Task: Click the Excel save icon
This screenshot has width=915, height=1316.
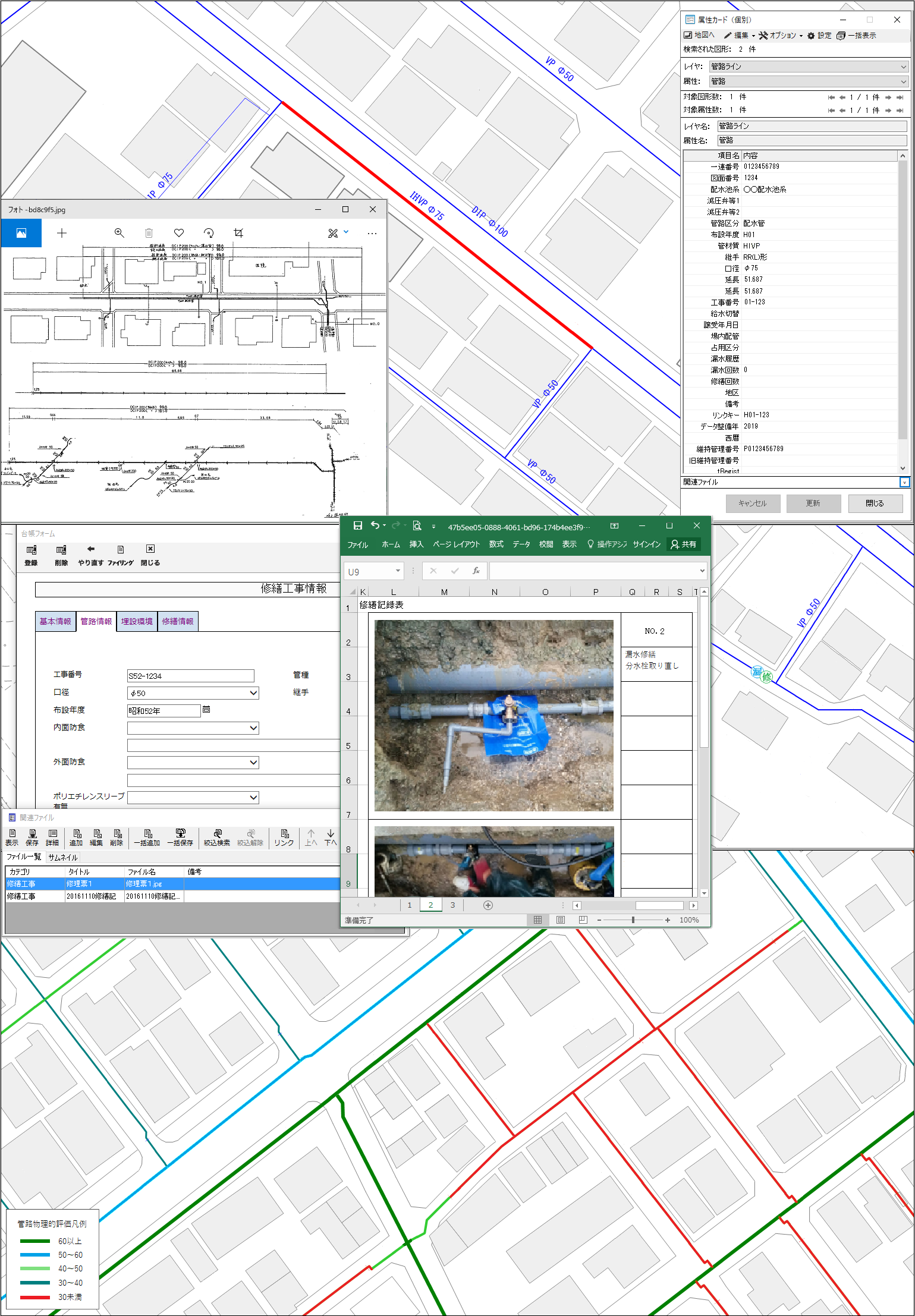Action: (358, 525)
